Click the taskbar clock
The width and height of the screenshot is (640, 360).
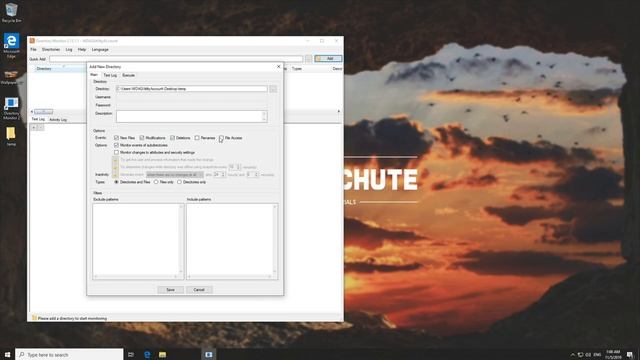tap(613, 354)
